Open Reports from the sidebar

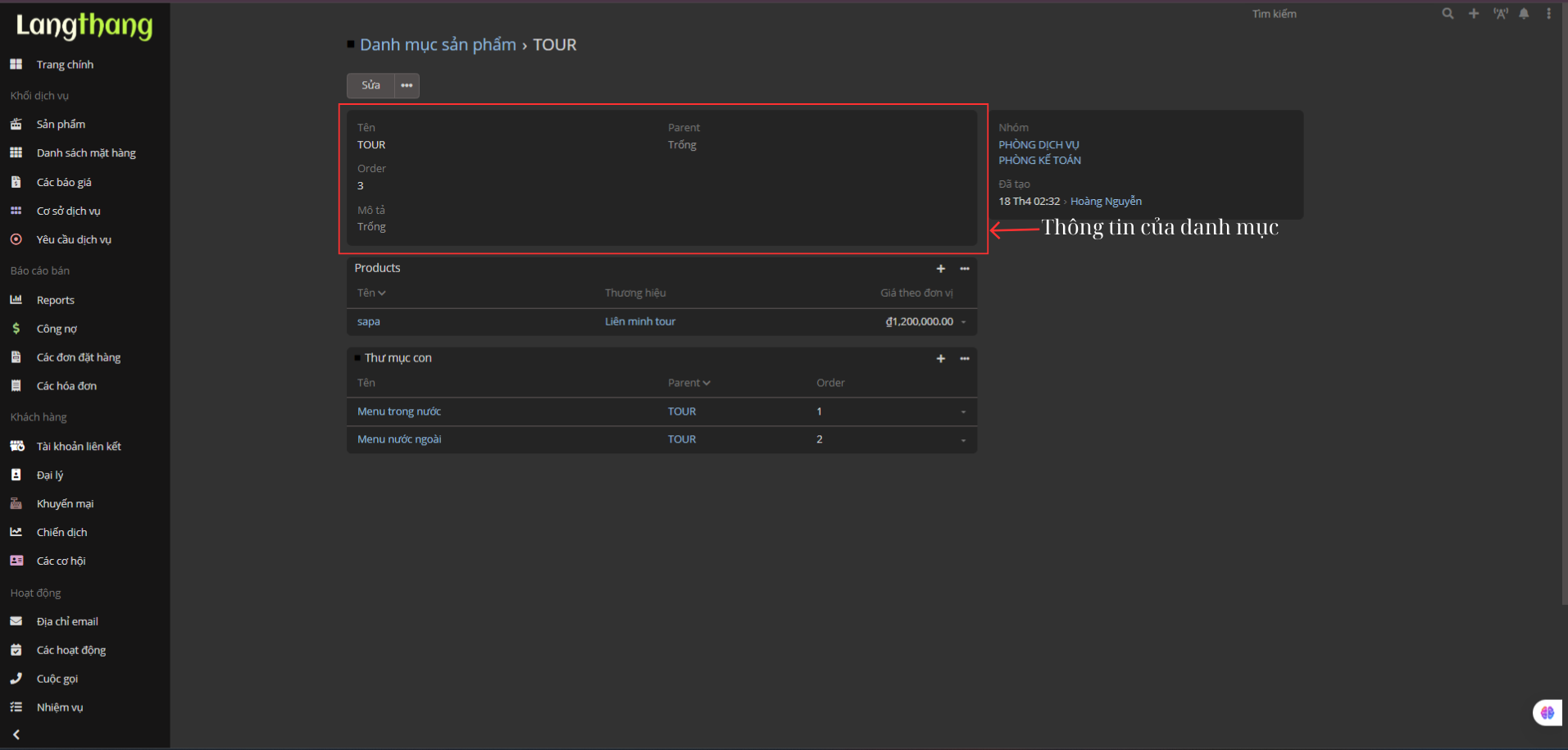coord(55,300)
